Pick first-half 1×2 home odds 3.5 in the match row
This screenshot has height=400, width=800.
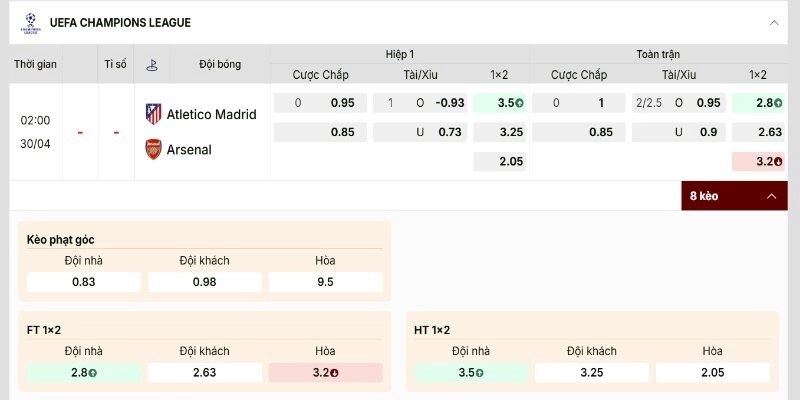(x=499, y=103)
